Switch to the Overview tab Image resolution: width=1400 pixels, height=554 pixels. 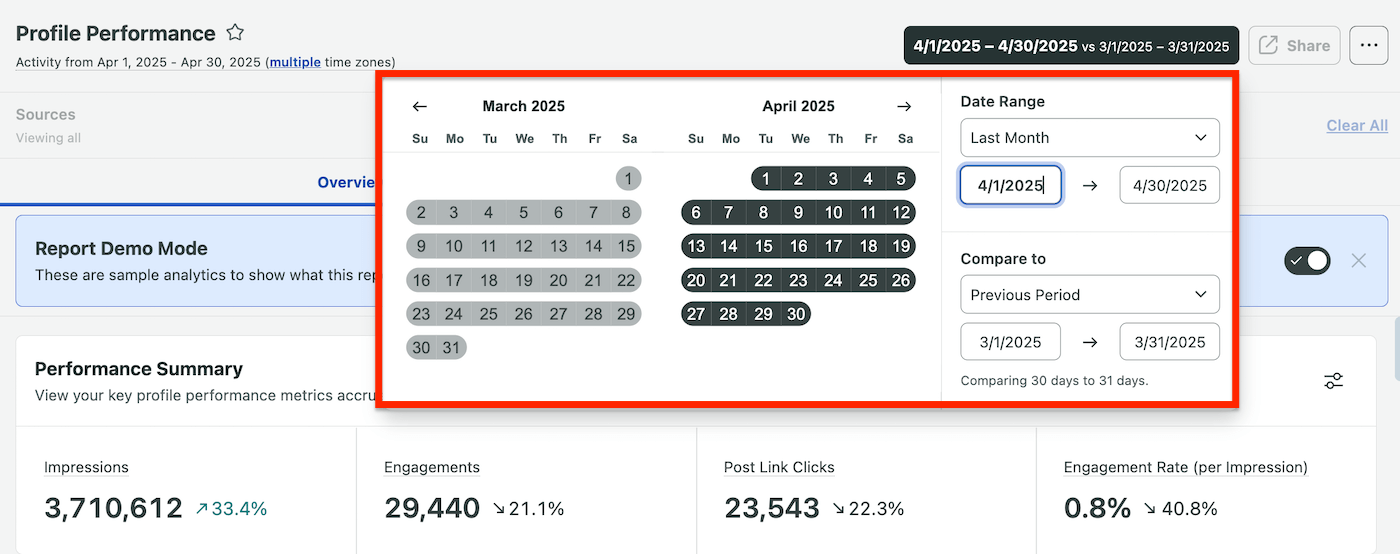(x=346, y=182)
